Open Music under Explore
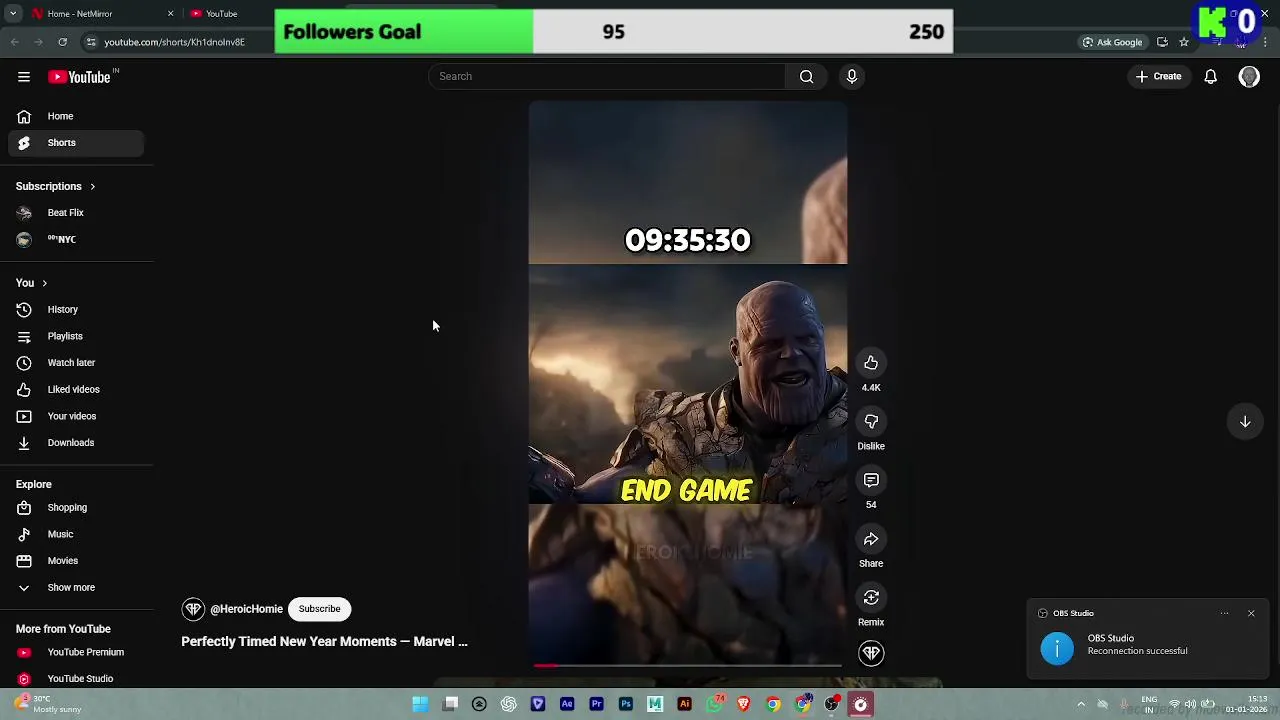 pos(76,534)
